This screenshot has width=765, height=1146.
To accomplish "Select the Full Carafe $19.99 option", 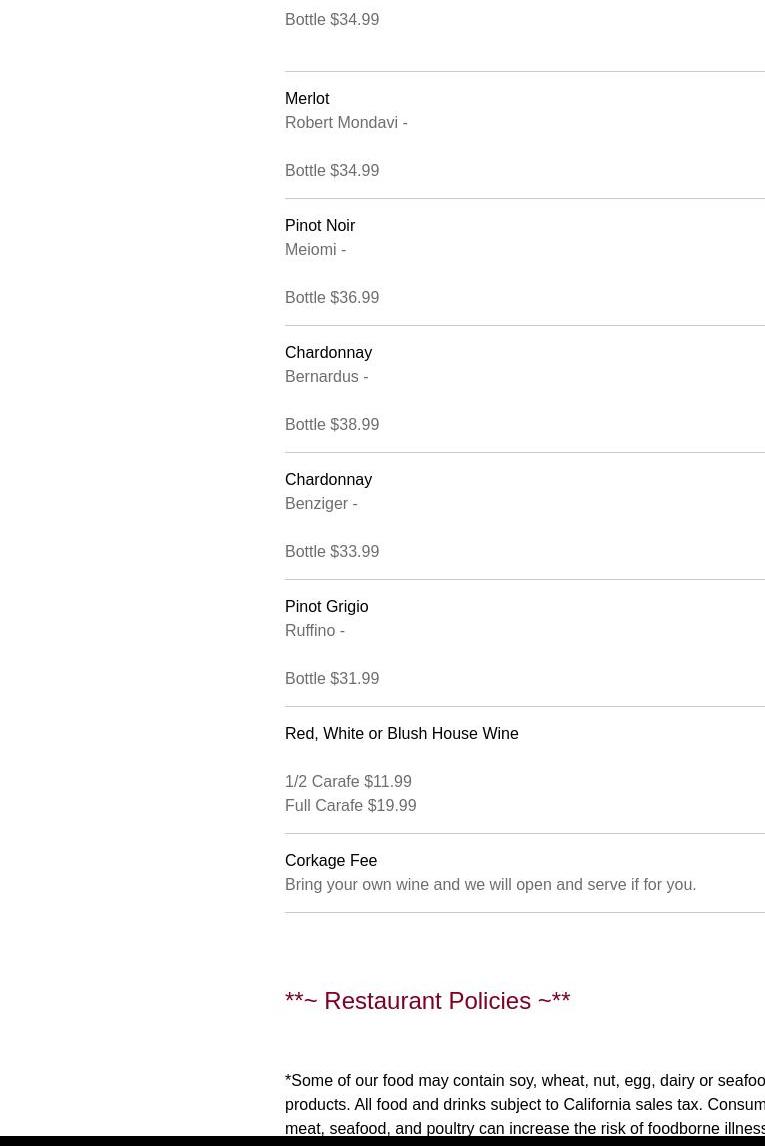I will tap(351, 805).
